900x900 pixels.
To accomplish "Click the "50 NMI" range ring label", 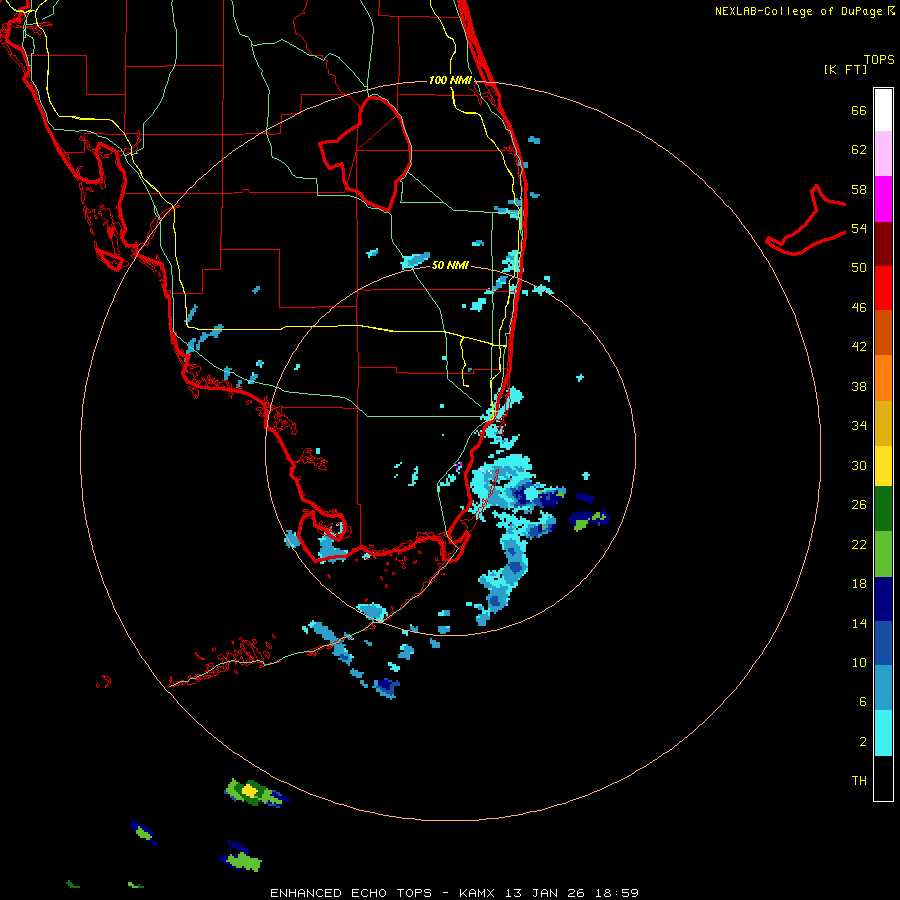I will pos(450,266).
